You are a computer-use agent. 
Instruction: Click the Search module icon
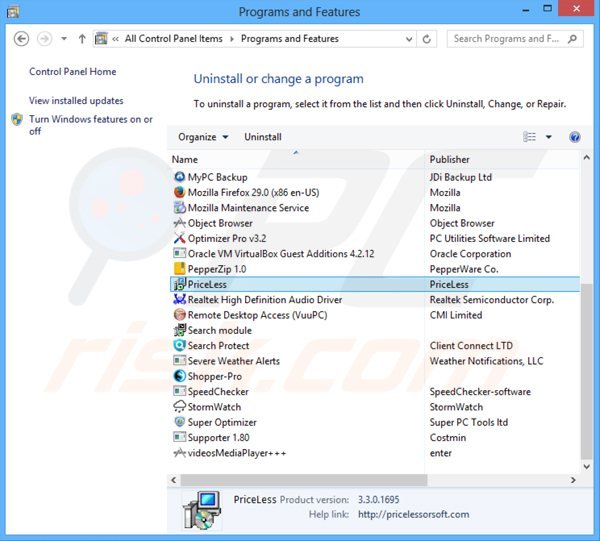[x=179, y=330]
